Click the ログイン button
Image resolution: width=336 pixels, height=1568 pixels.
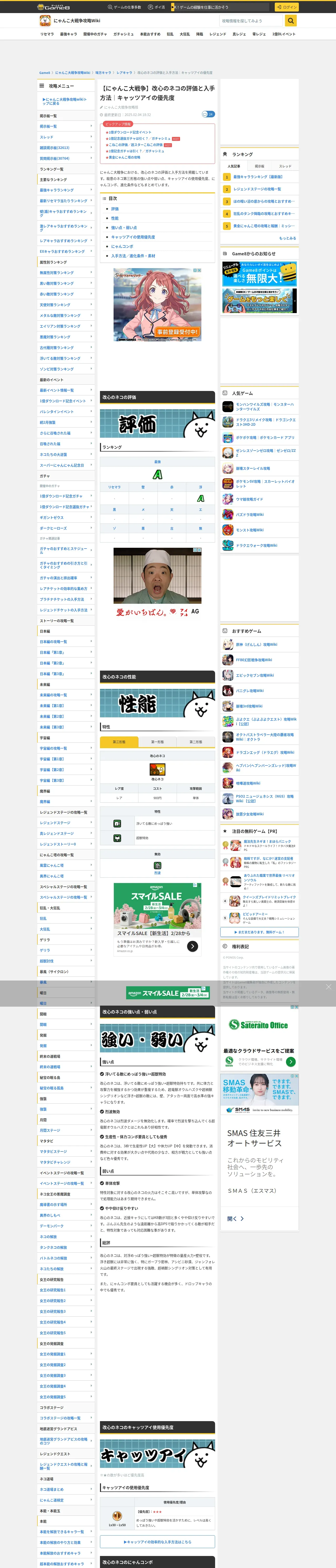click(286, 7)
